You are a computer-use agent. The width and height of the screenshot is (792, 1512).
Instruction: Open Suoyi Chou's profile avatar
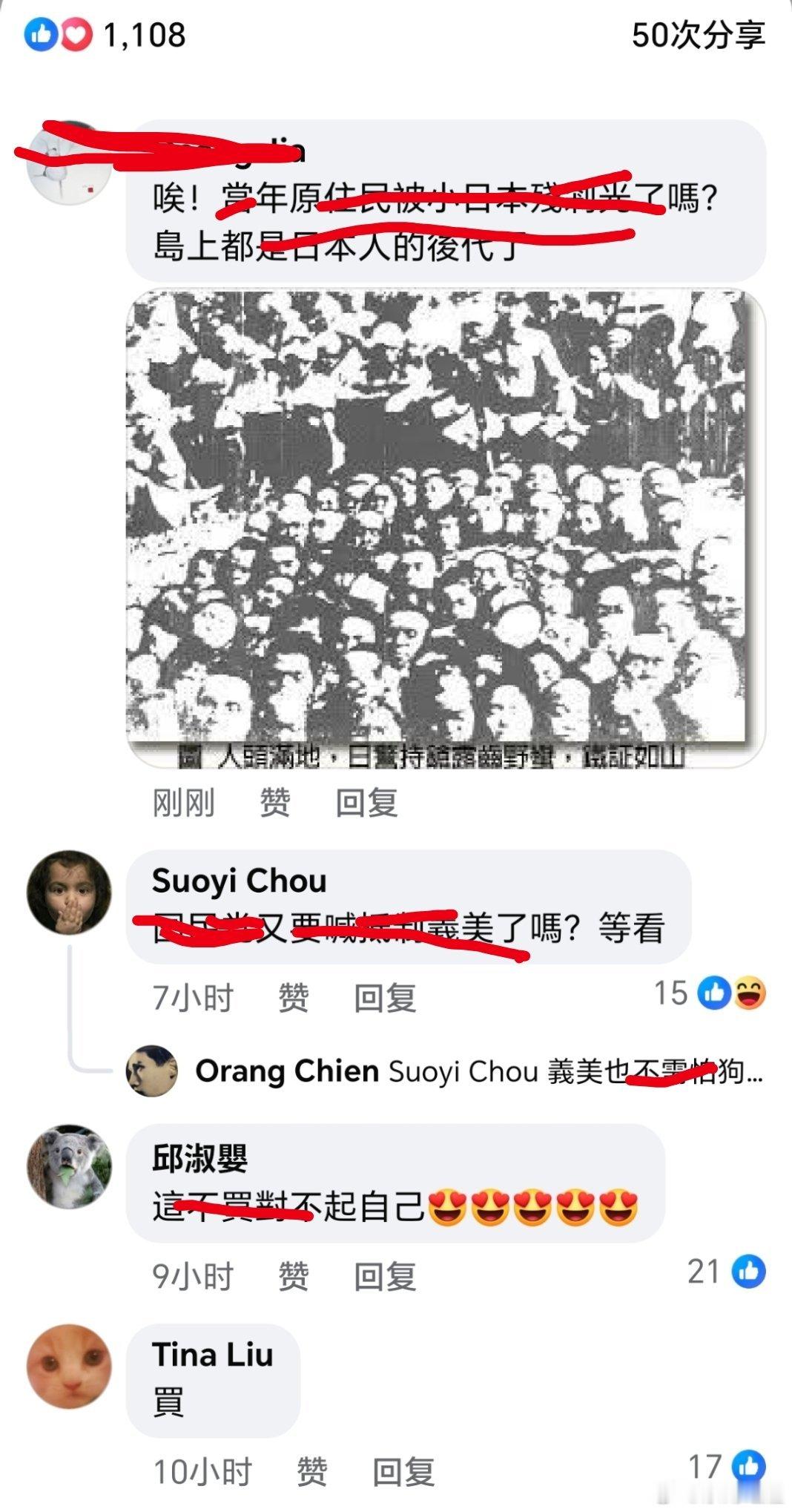pos(69,893)
